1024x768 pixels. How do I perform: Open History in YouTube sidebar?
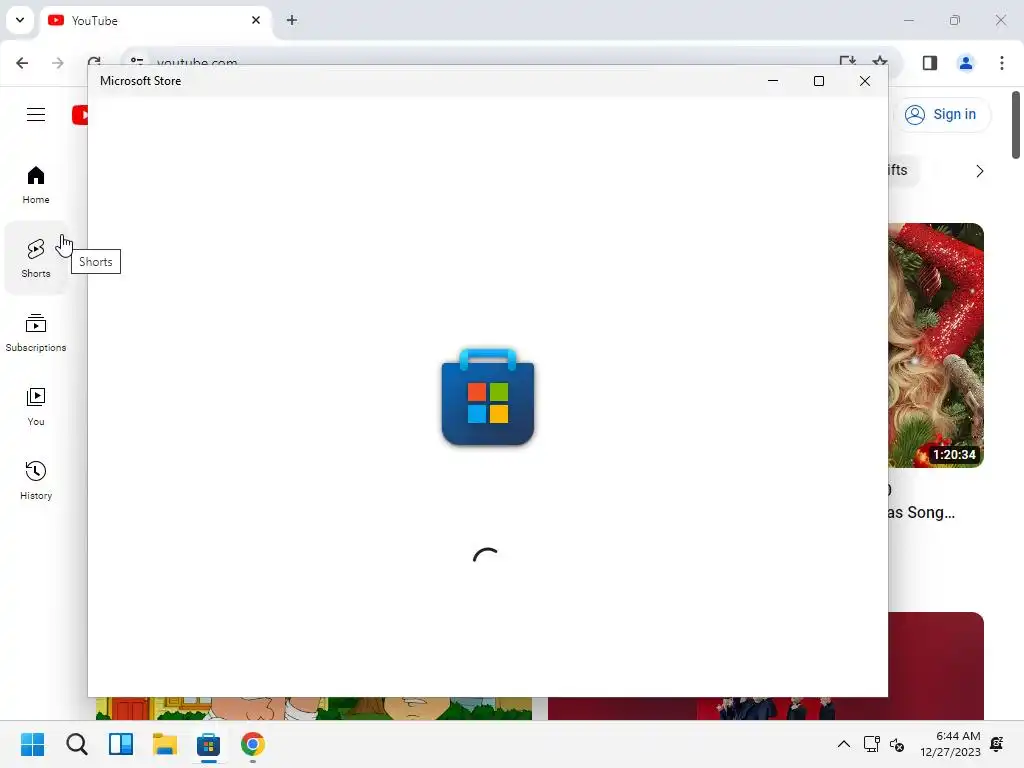coord(36,481)
